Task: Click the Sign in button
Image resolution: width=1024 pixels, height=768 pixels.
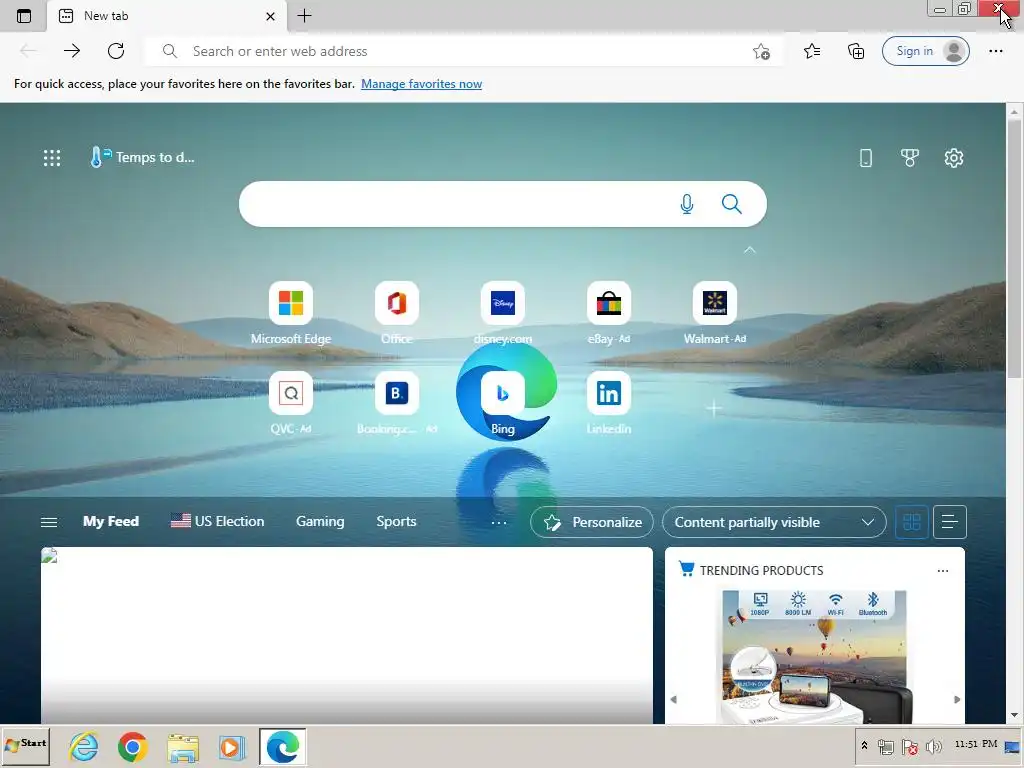Action: 925,51
